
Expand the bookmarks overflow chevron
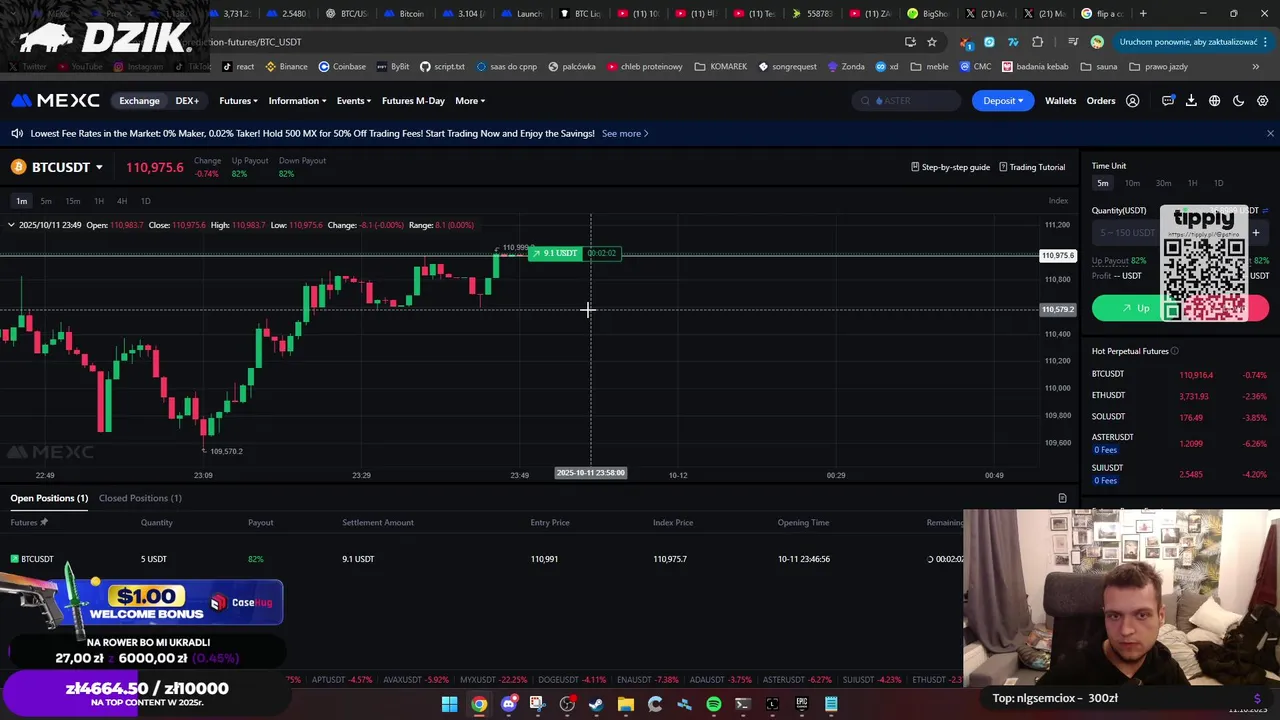click(1255, 67)
